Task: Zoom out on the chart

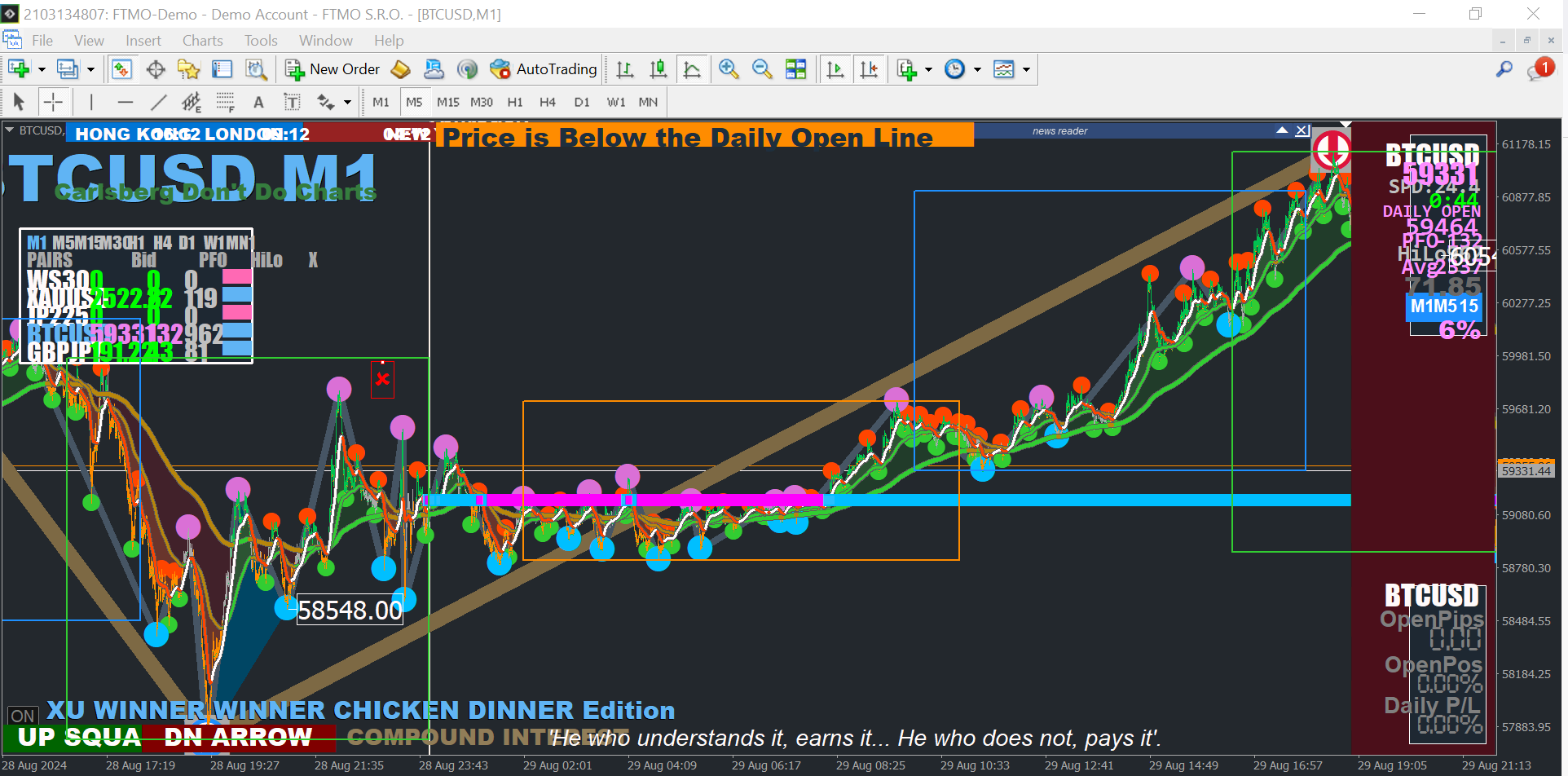Action: (x=762, y=69)
